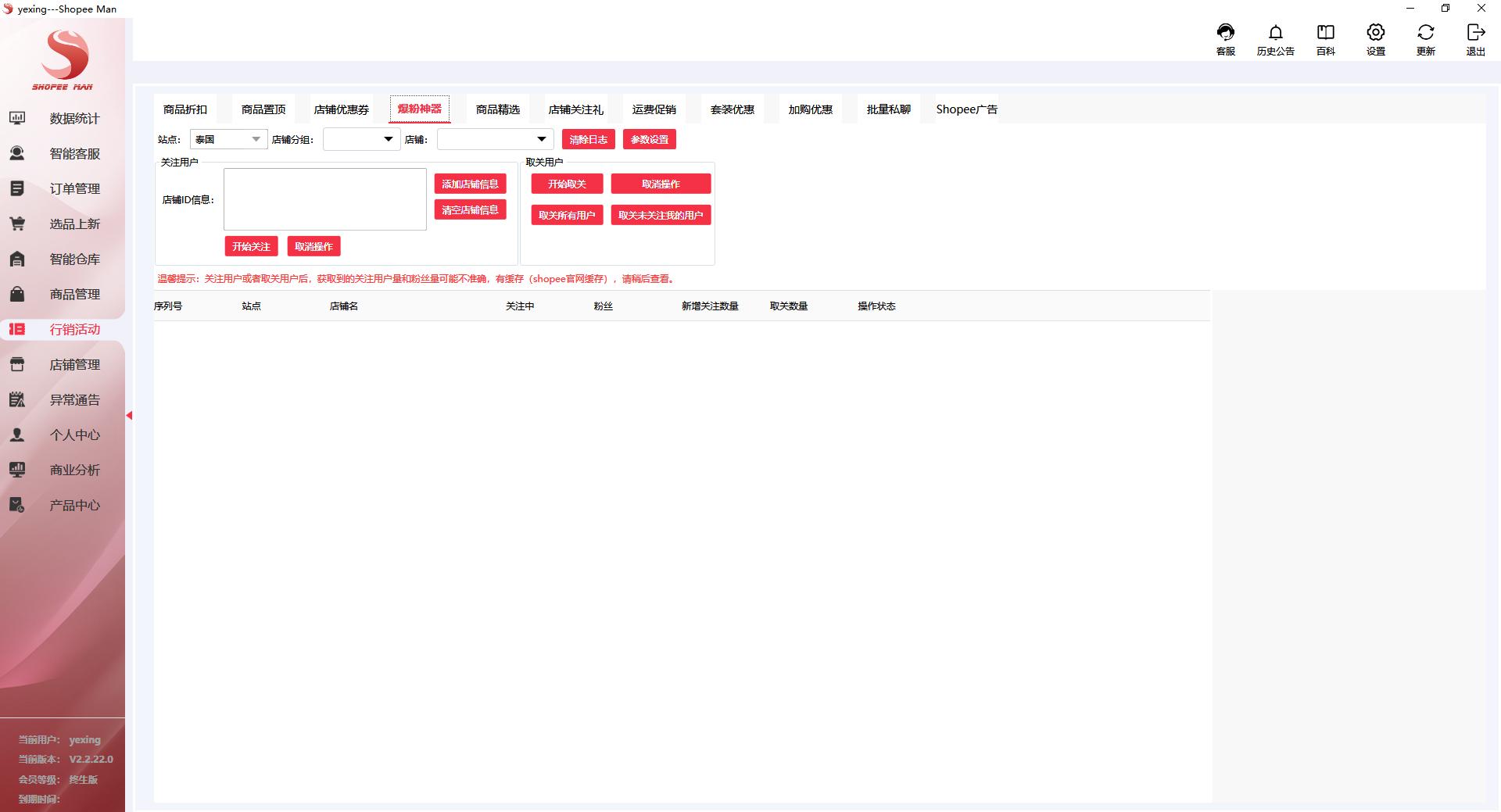Open the 店铺分组 dropdown
The width and height of the screenshot is (1501, 812).
pyautogui.click(x=361, y=139)
